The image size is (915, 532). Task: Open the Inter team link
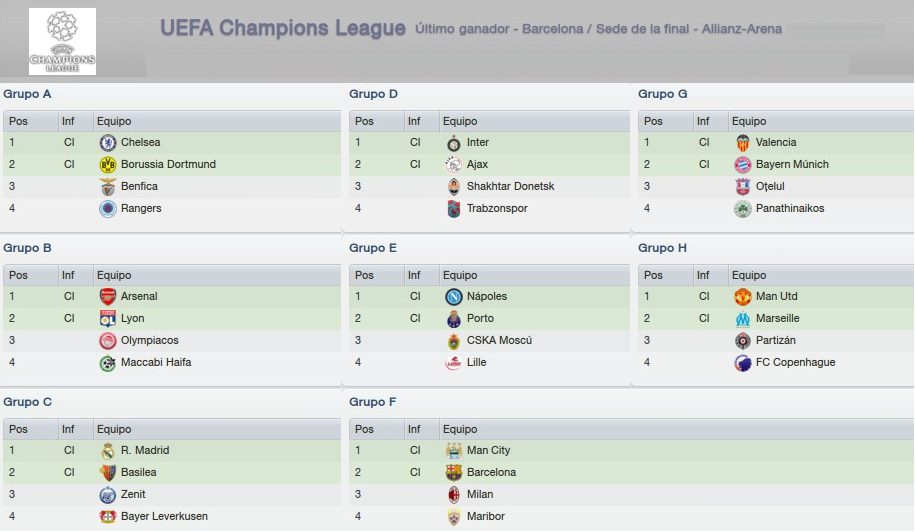coord(477,142)
